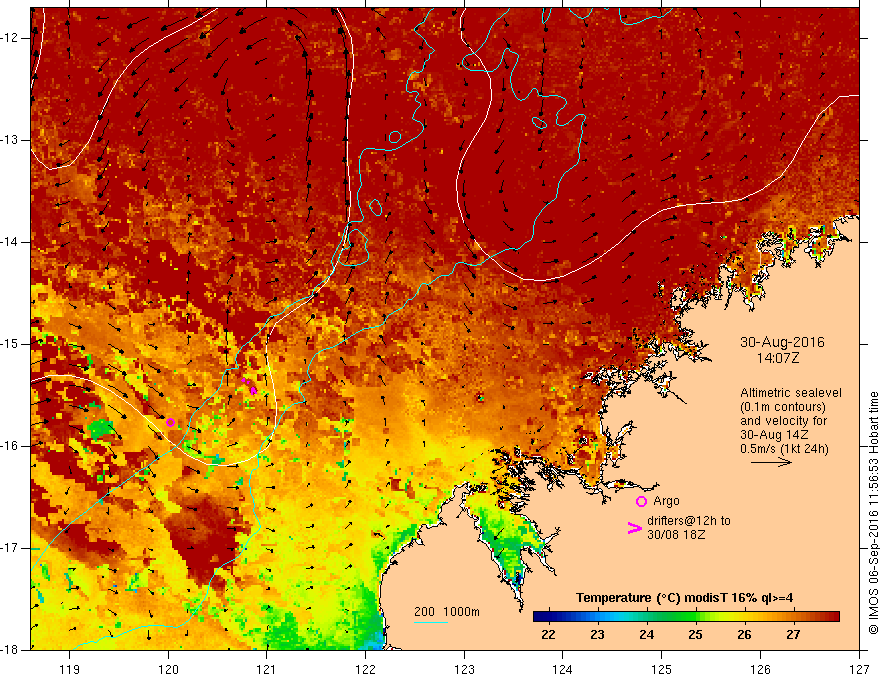880x680 pixels.
Task: Click the longitude axis label '127'
Action: pos(859,669)
